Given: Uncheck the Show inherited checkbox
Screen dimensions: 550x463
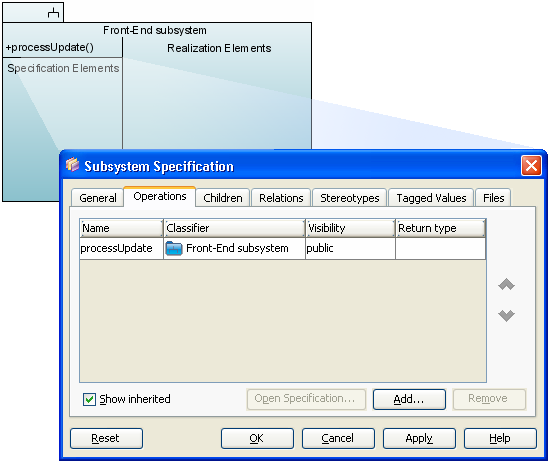Looking at the screenshot, I should (89, 399).
